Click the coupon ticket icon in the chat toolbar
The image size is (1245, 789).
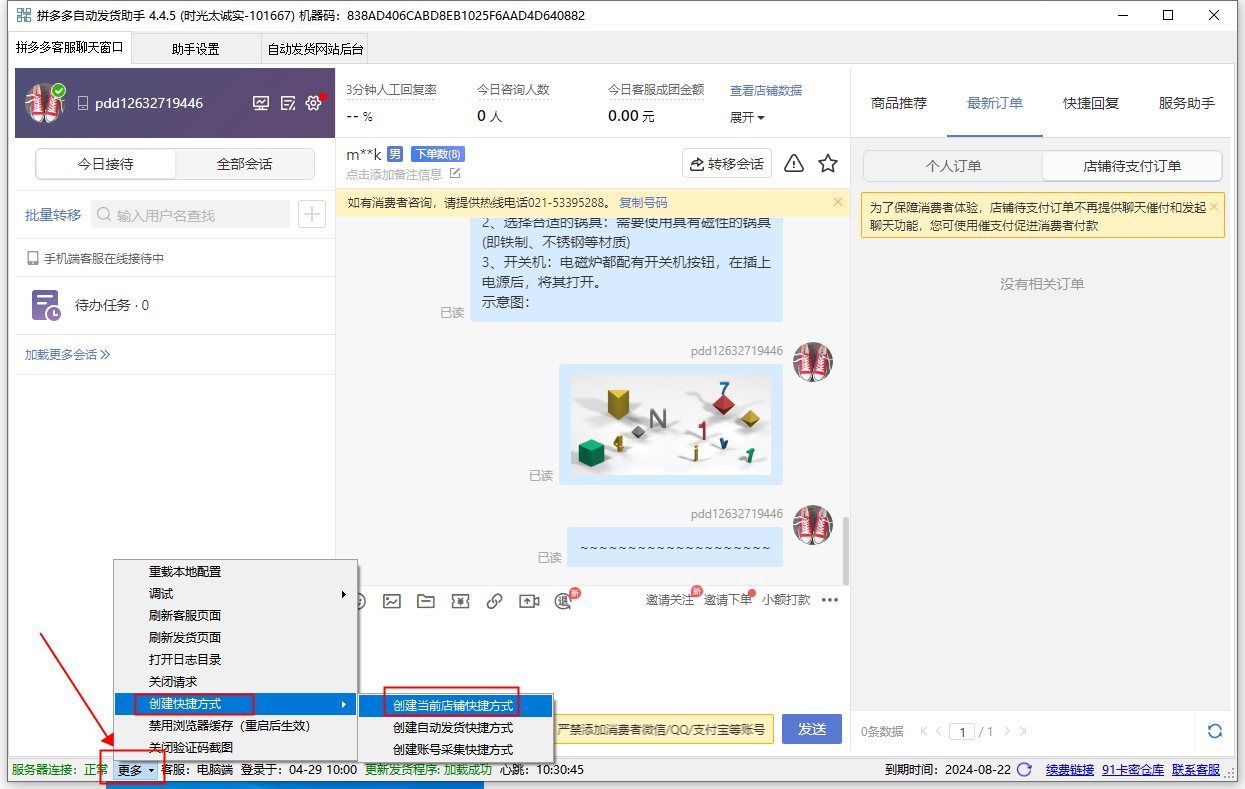pos(460,601)
